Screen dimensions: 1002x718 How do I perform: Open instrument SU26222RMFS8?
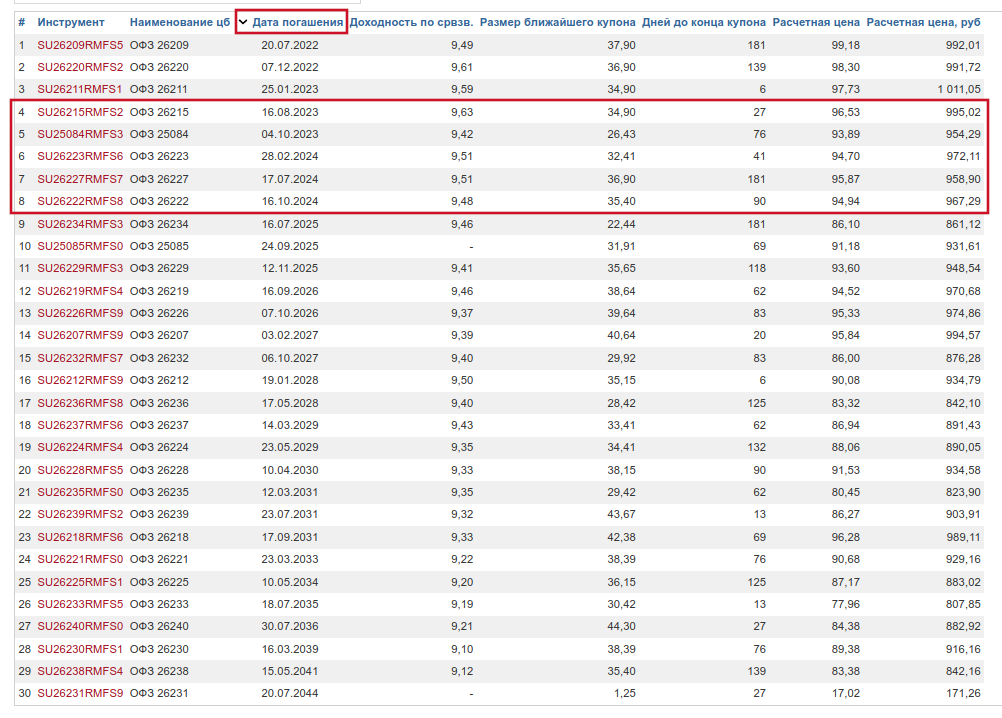click(x=80, y=201)
